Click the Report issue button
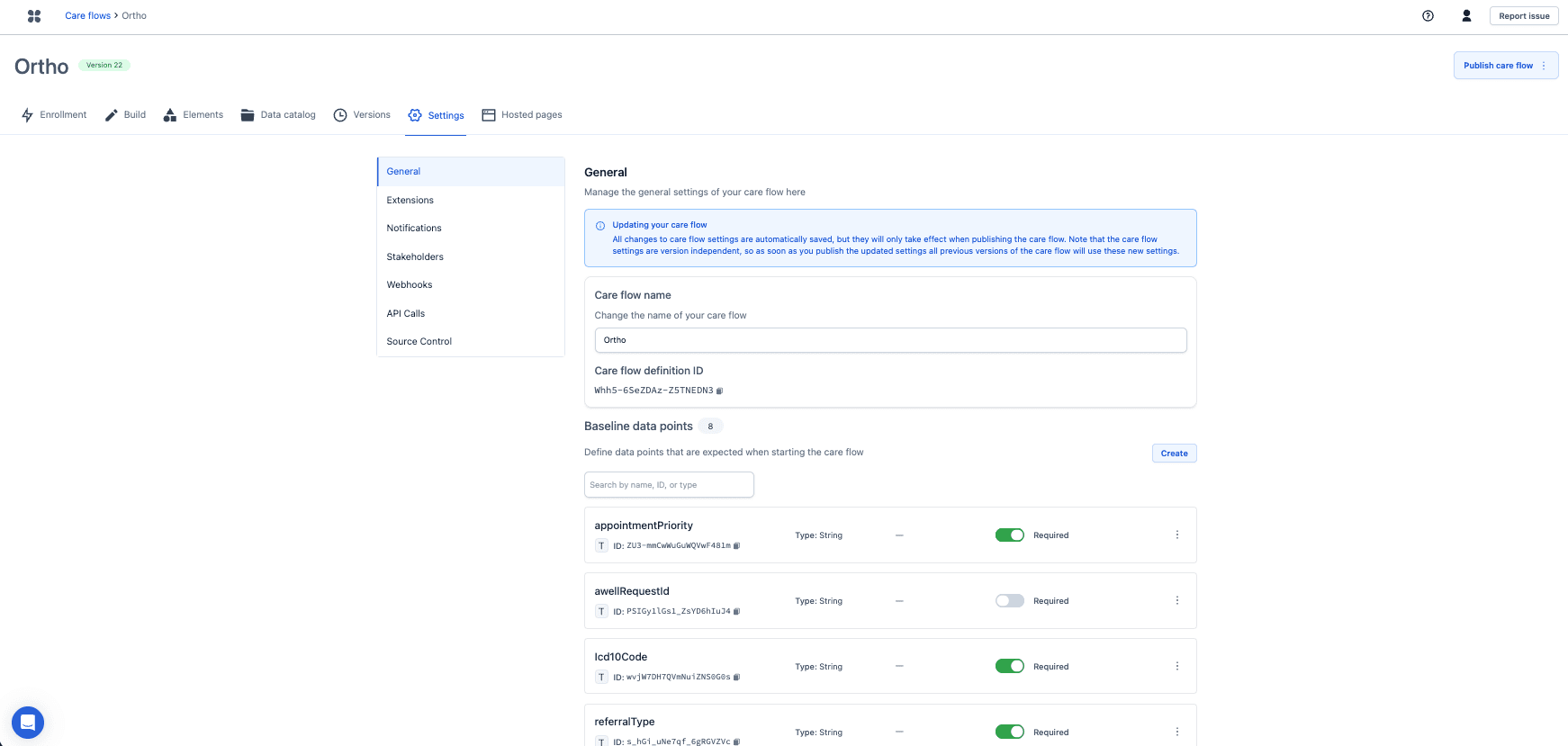Viewport: 1568px width, 746px height. coord(1524,16)
